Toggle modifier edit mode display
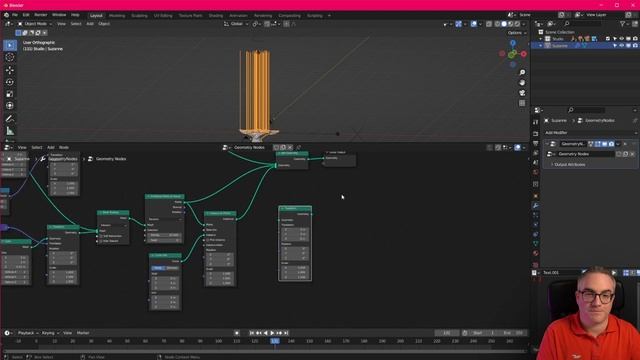 tap(598, 144)
